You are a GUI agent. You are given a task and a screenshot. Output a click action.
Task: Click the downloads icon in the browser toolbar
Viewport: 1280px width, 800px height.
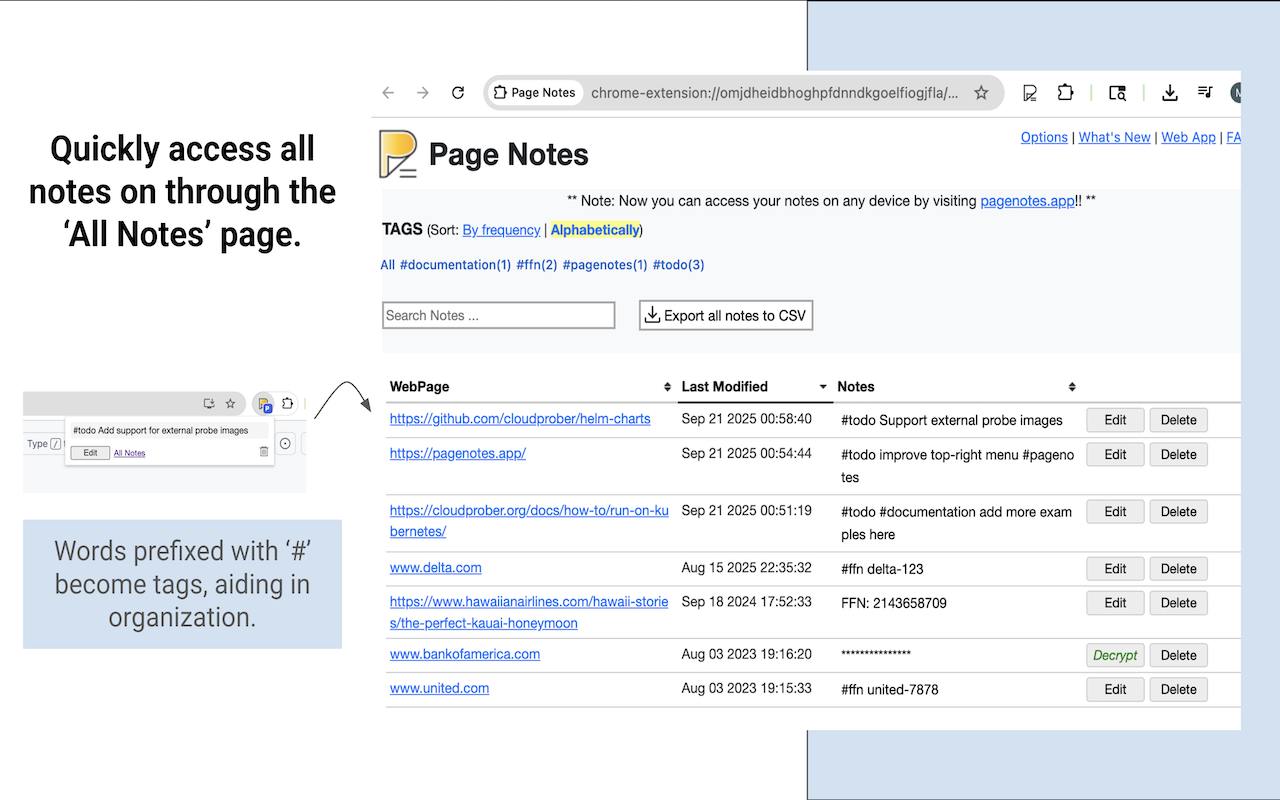[x=1169, y=92]
